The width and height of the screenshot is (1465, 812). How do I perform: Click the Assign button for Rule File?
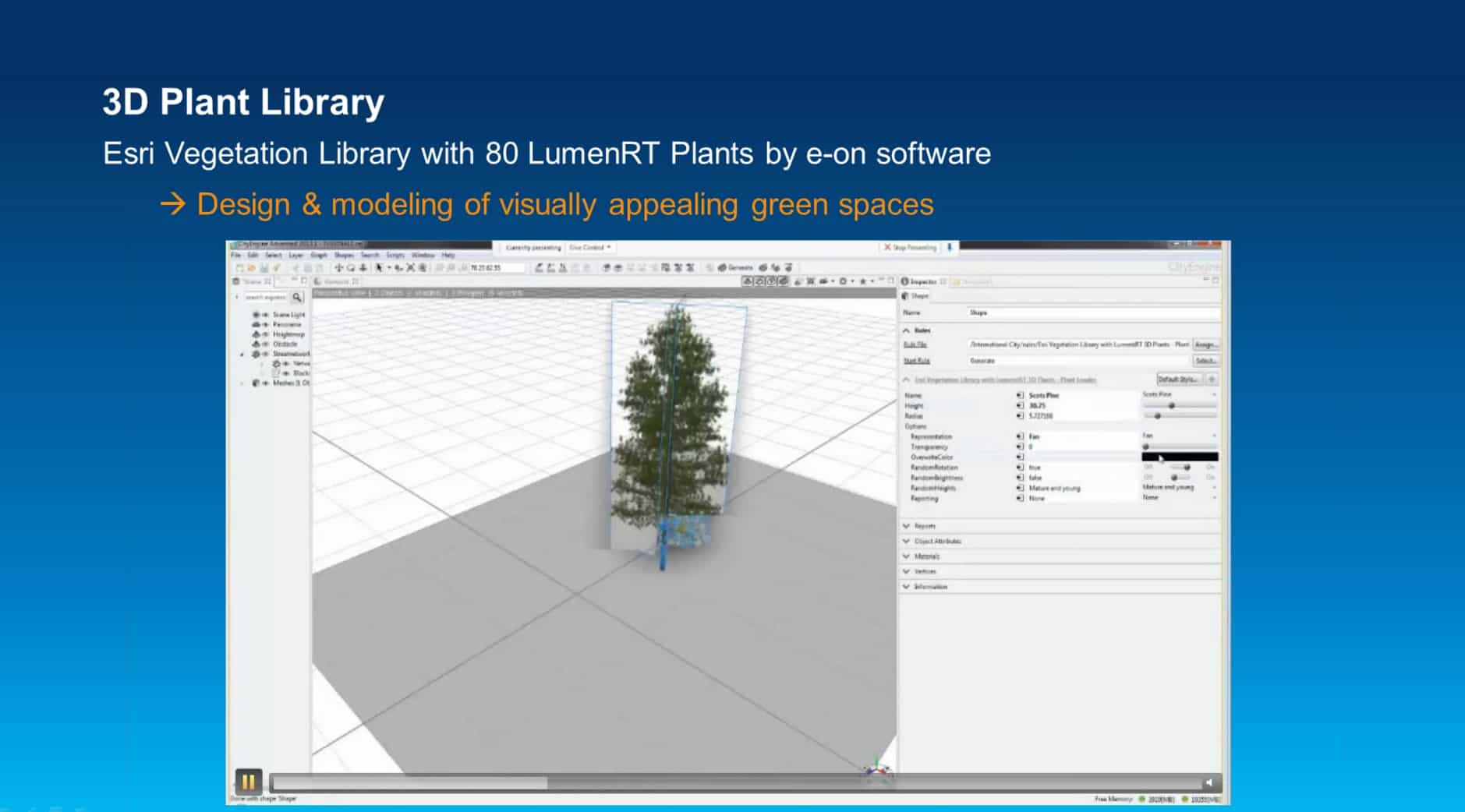click(x=1205, y=344)
